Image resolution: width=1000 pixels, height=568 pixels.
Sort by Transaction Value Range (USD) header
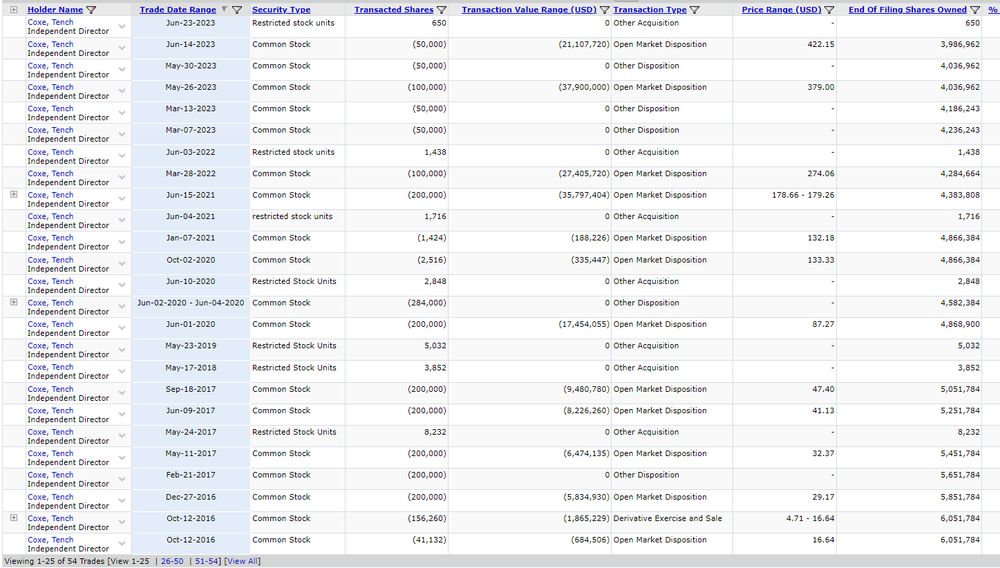(x=529, y=10)
